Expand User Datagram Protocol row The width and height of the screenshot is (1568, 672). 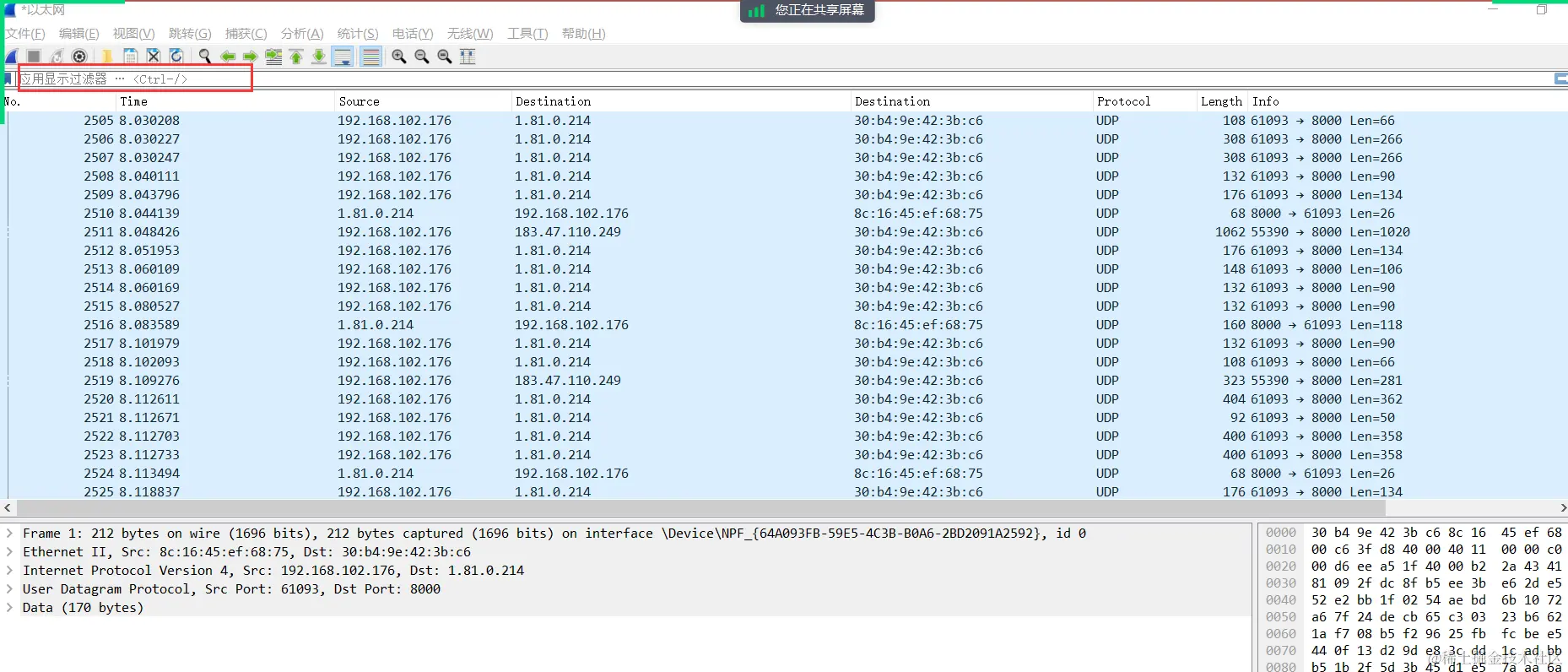coord(9,589)
